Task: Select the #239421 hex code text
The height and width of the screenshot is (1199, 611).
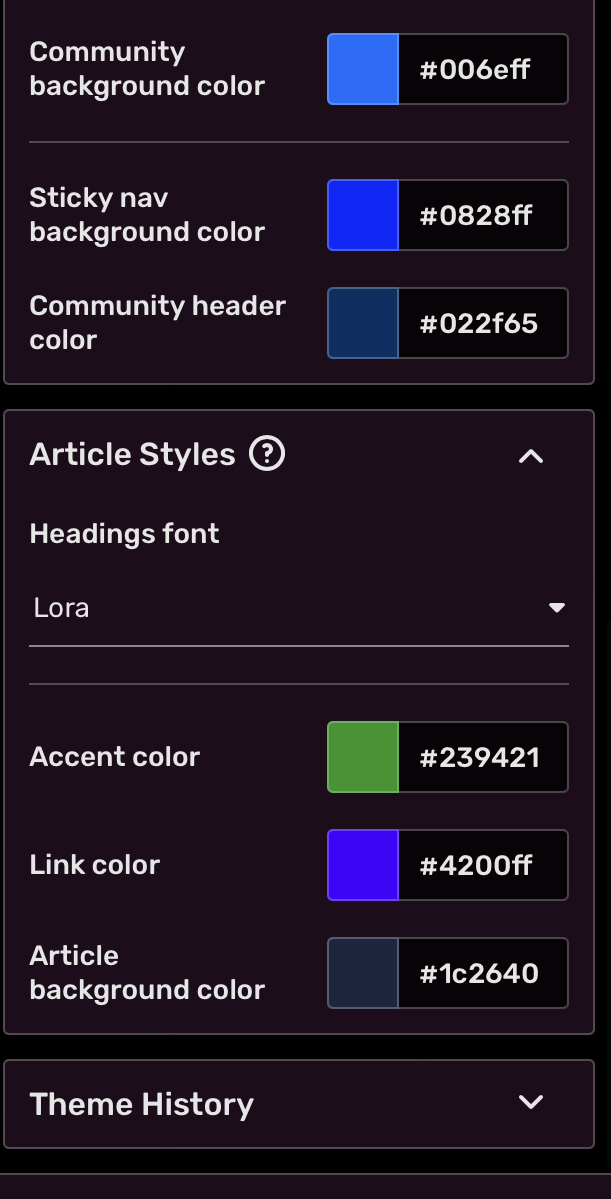Action: (x=484, y=757)
